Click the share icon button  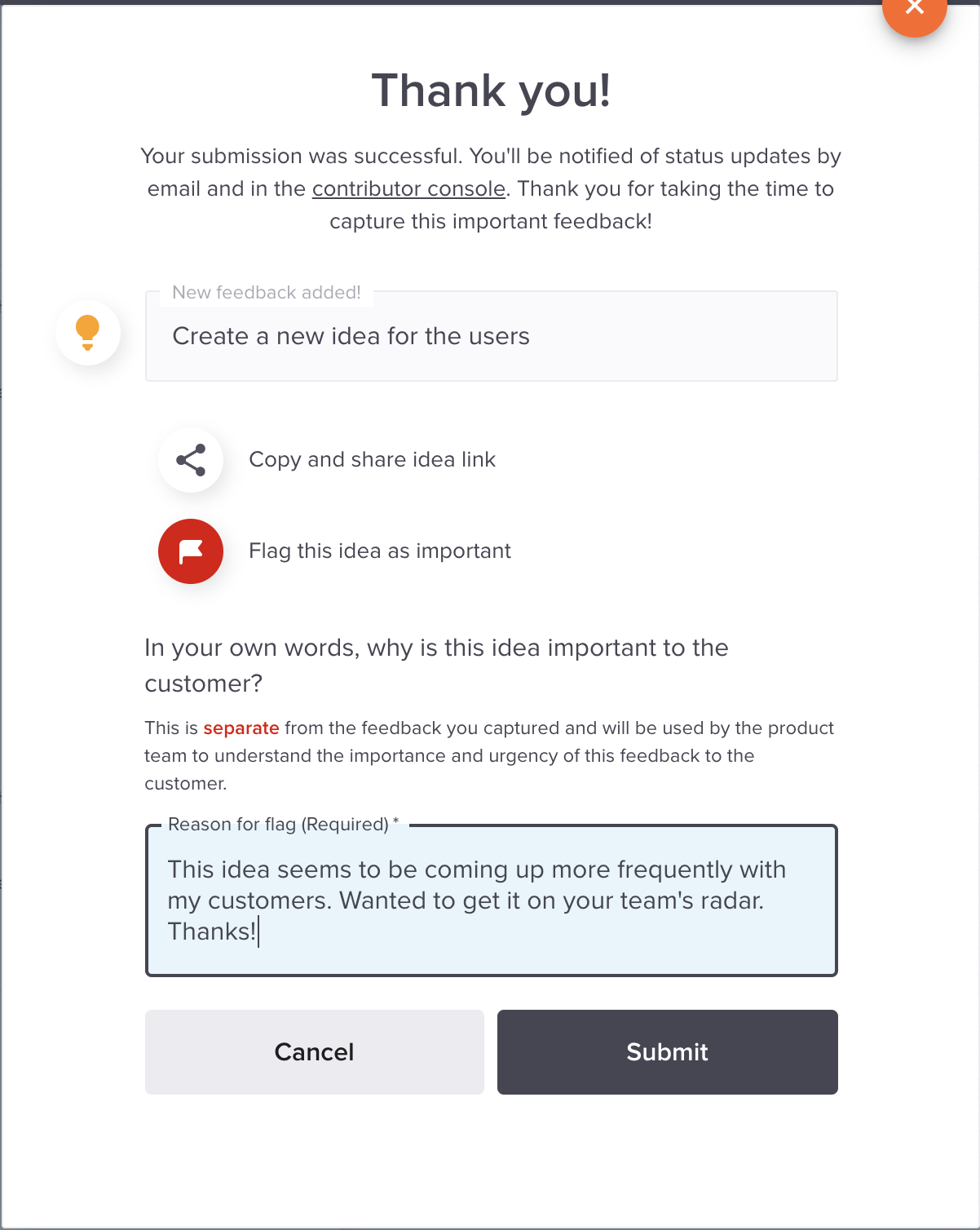[191, 460]
